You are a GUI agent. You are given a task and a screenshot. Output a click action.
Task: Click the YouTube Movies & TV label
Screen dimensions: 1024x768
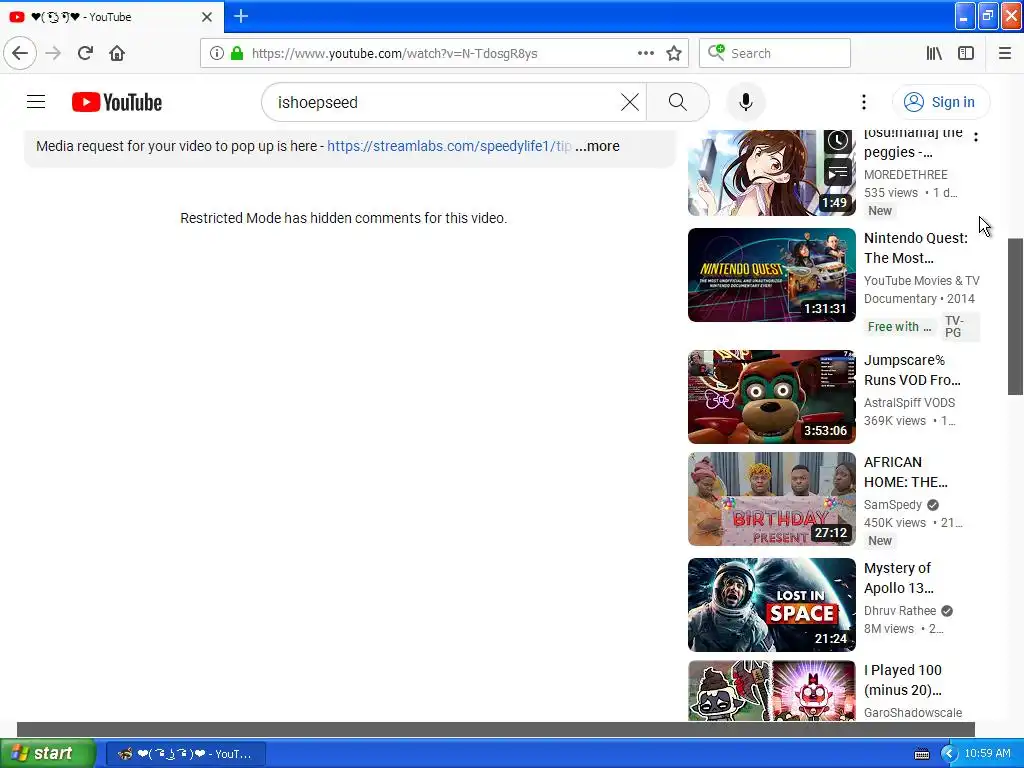[x=921, y=281]
